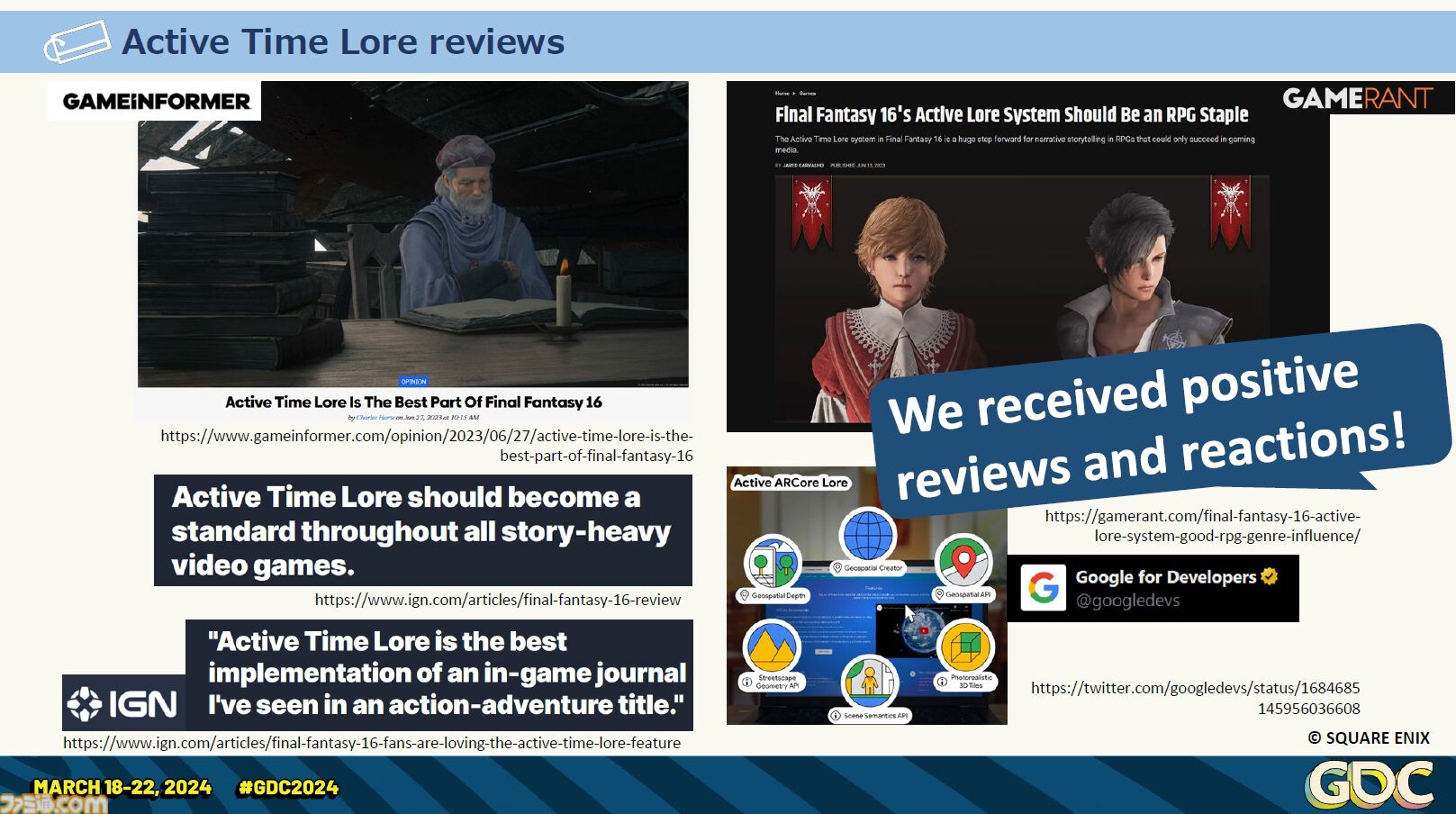The height and width of the screenshot is (814, 1456).
Task: Open the Game Informer screenshot of the old scholar
Action: point(413,234)
